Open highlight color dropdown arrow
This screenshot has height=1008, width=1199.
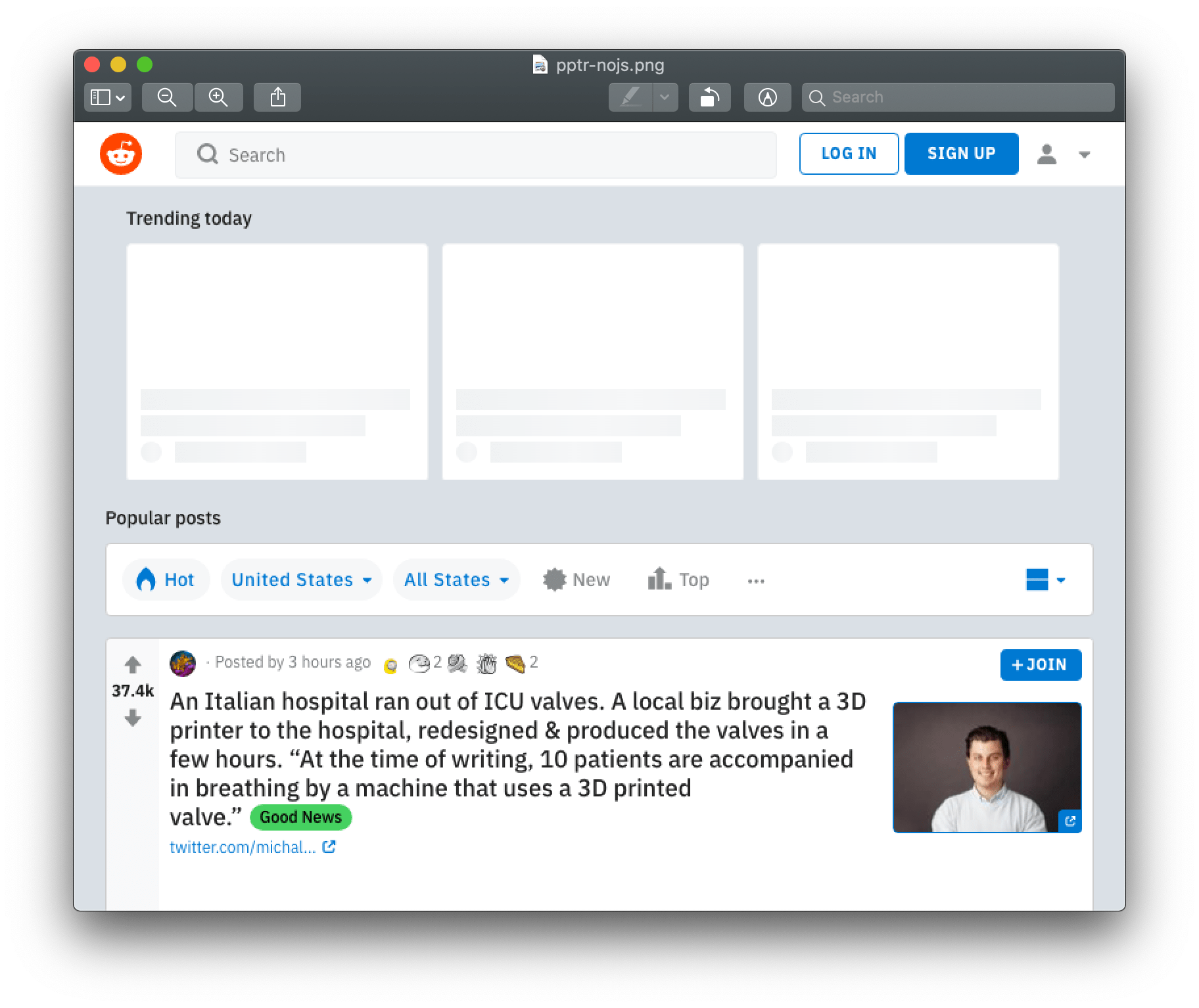665,97
